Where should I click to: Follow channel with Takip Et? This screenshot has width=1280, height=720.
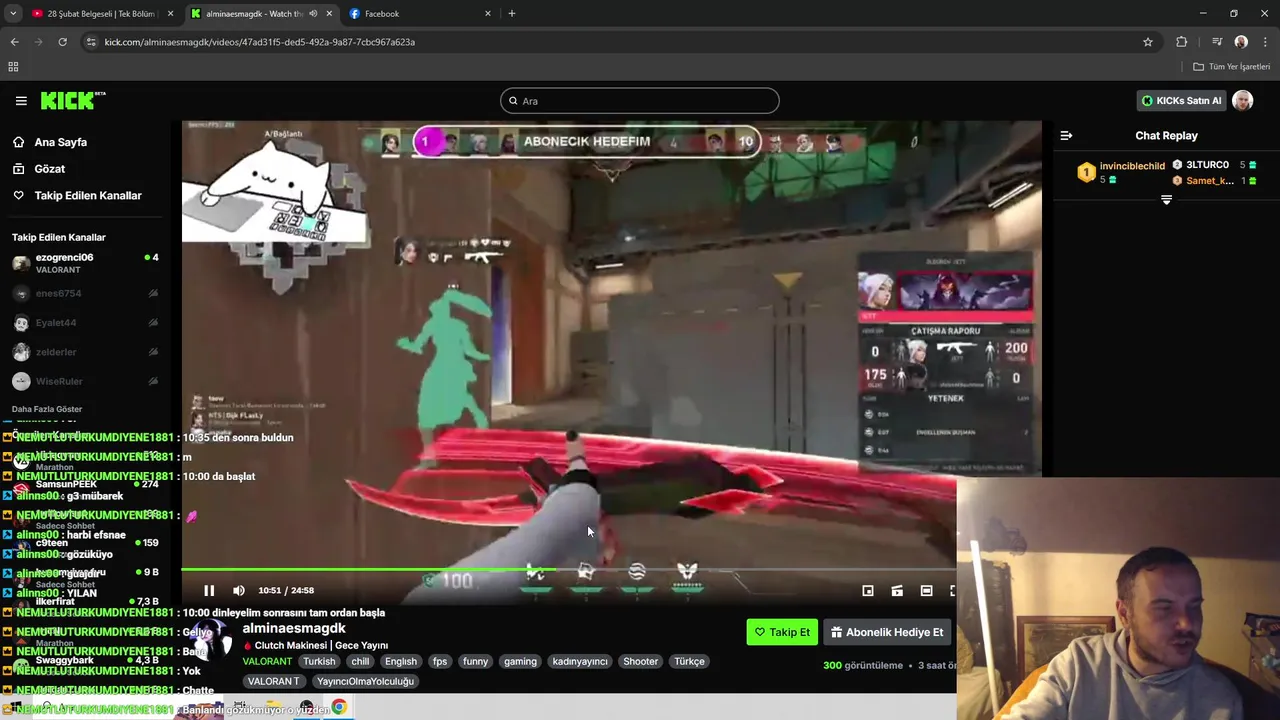782,632
